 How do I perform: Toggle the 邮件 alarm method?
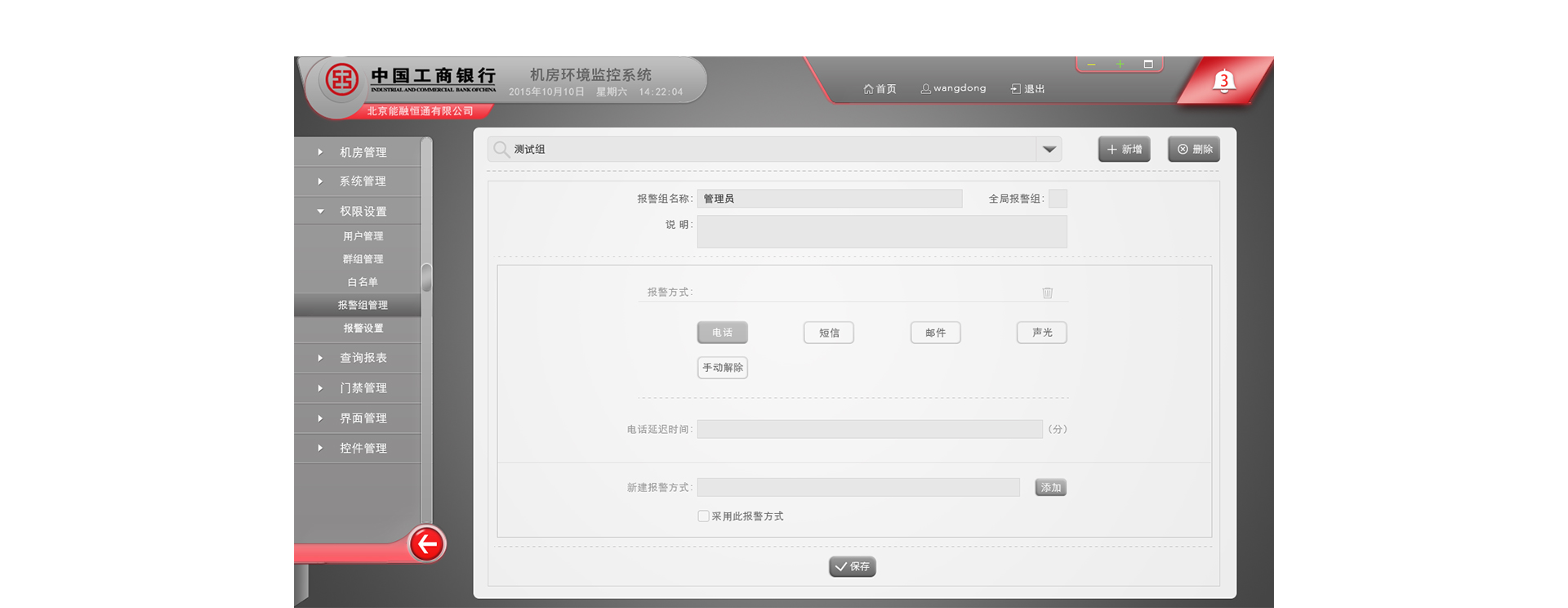(936, 333)
